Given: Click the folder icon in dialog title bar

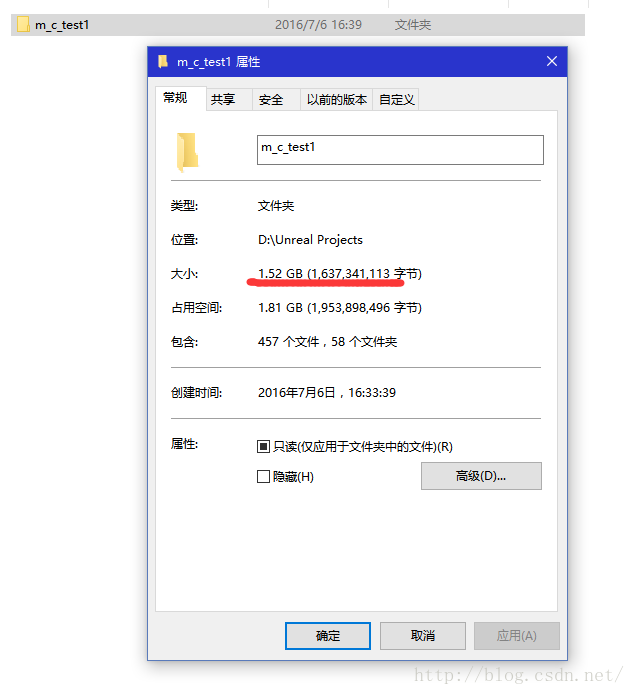Looking at the screenshot, I should coord(163,61).
